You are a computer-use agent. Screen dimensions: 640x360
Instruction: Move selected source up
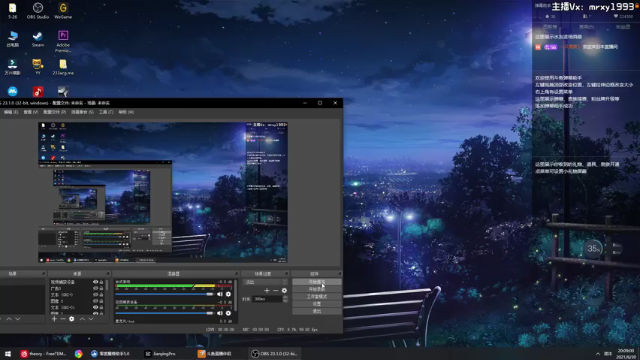pyautogui.click(x=82, y=319)
